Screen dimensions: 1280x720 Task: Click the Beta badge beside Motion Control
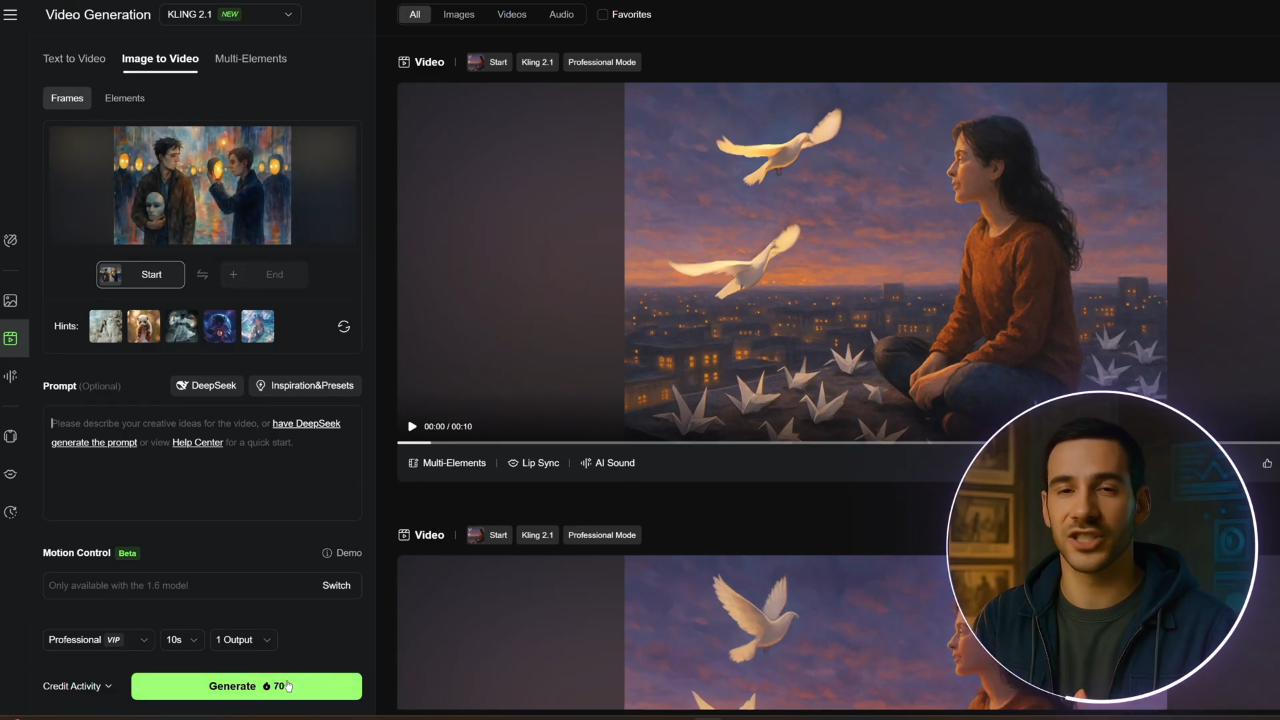[x=127, y=553]
